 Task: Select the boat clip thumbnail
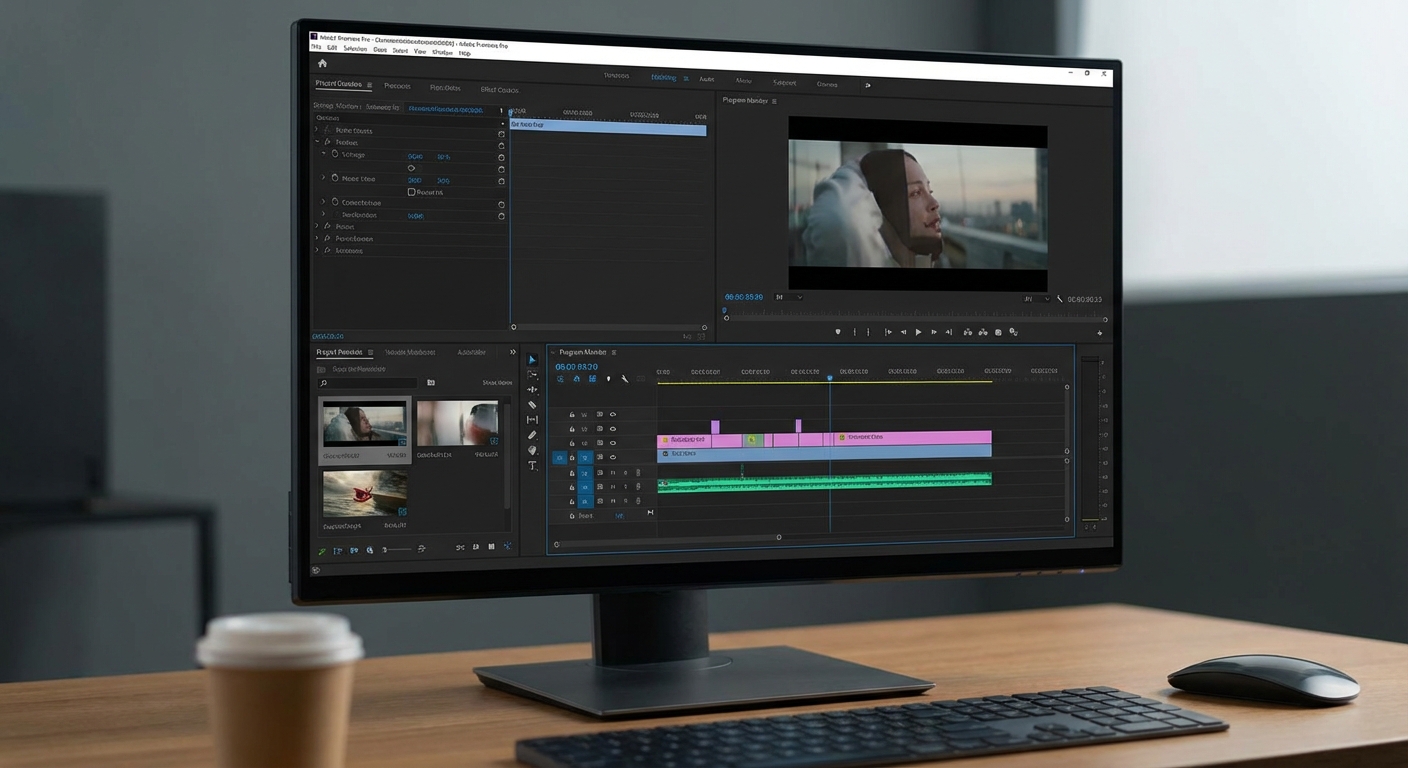click(x=365, y=493)
